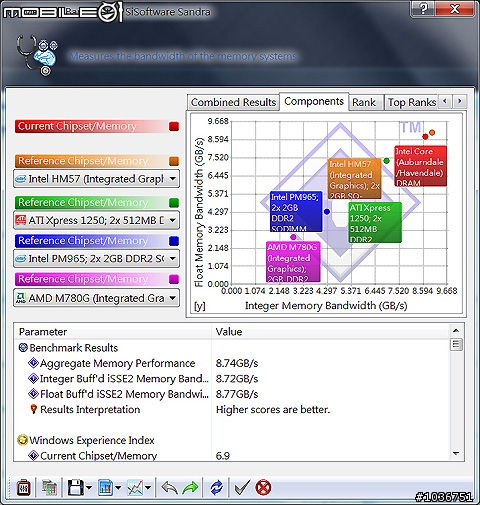Close the SiSoftware Sandra window
The width and height of the screenshot is (480, 505).
click(455, 9)
